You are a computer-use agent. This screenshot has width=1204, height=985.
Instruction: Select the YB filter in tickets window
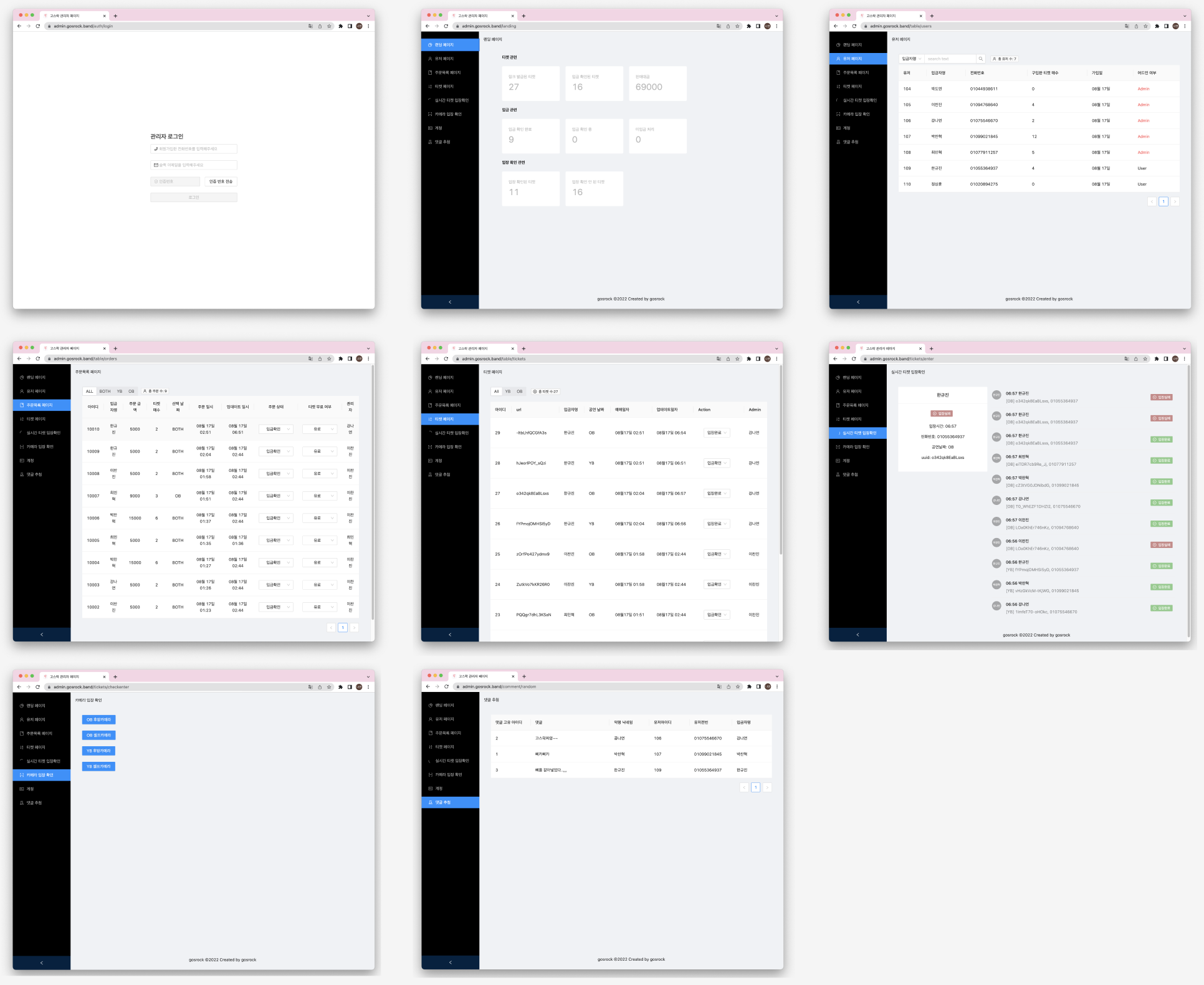[508, 392]
